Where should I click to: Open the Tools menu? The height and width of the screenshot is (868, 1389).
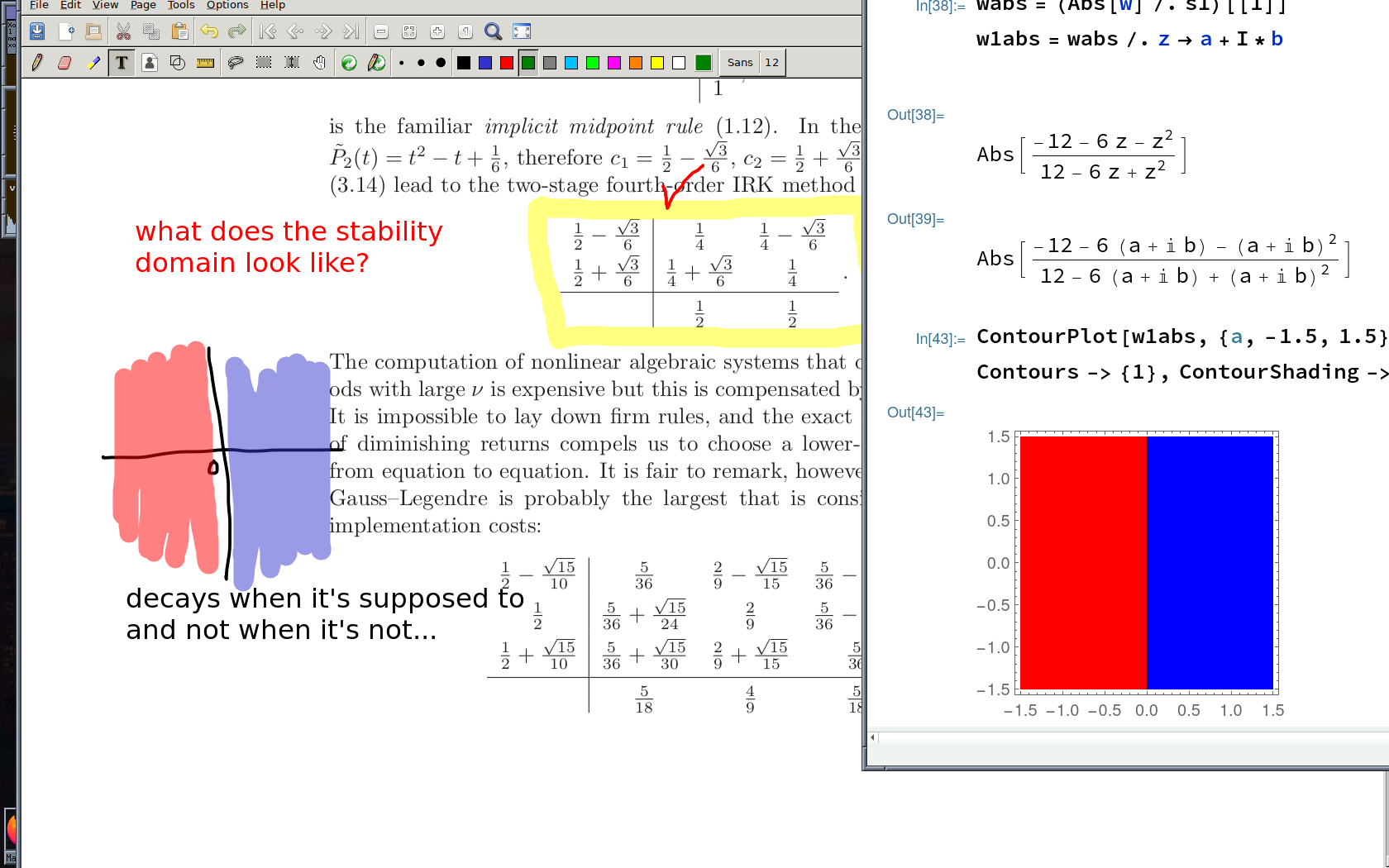coord(181,5)
